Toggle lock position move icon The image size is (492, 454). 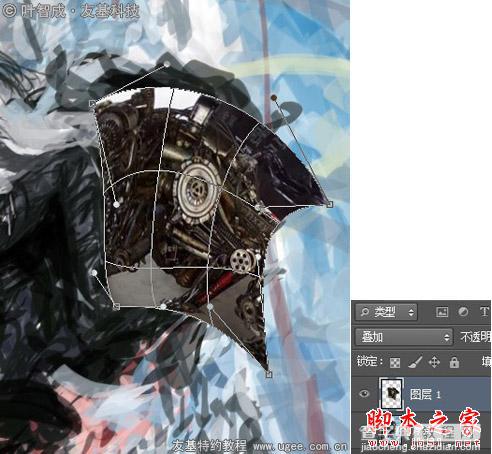[434, 362]
